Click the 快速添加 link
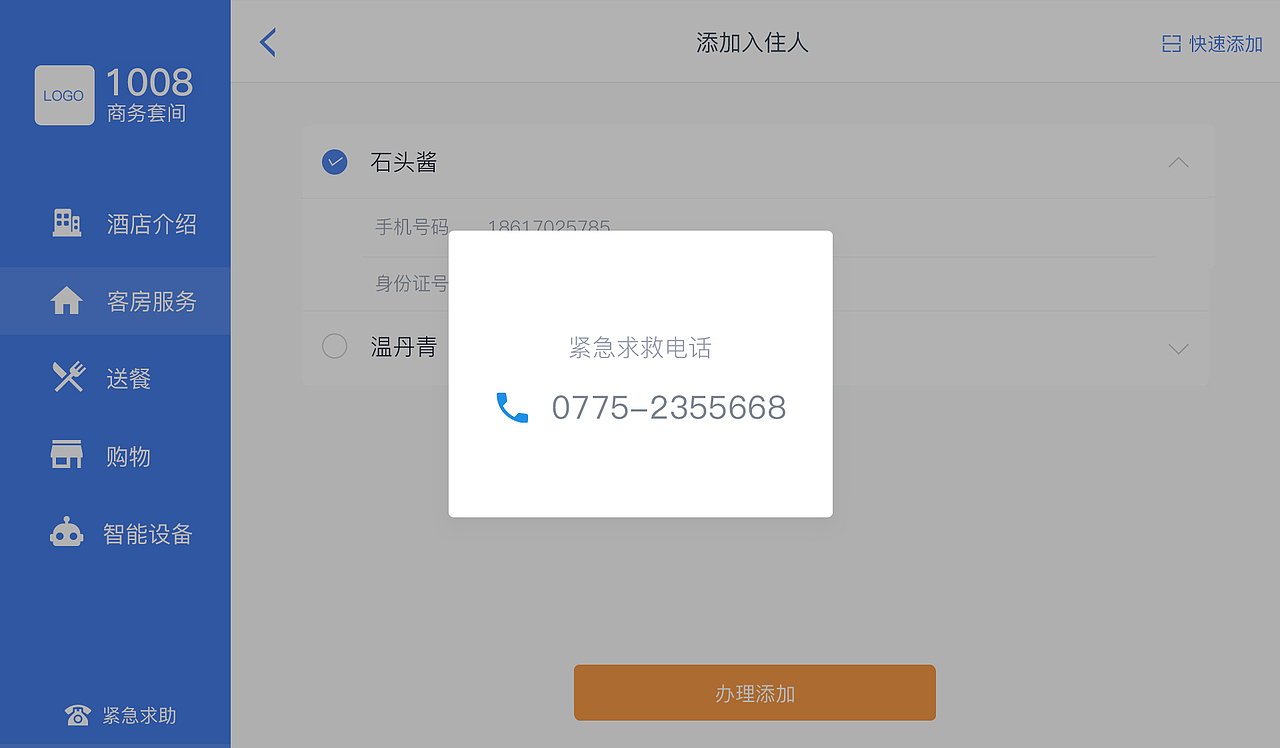Screen dimensions: 1280x748 click(x=1225, y=44)
